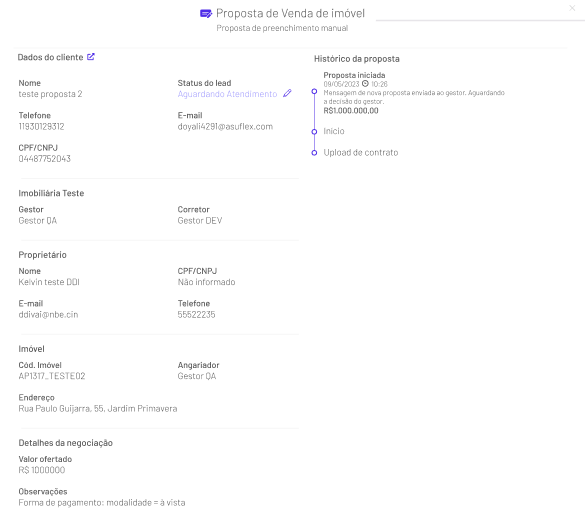Image resolution: width=585 pixels, height=515 pixels.
Task: Click Histórico da proposta heading
Action: [x=357, y=59]
